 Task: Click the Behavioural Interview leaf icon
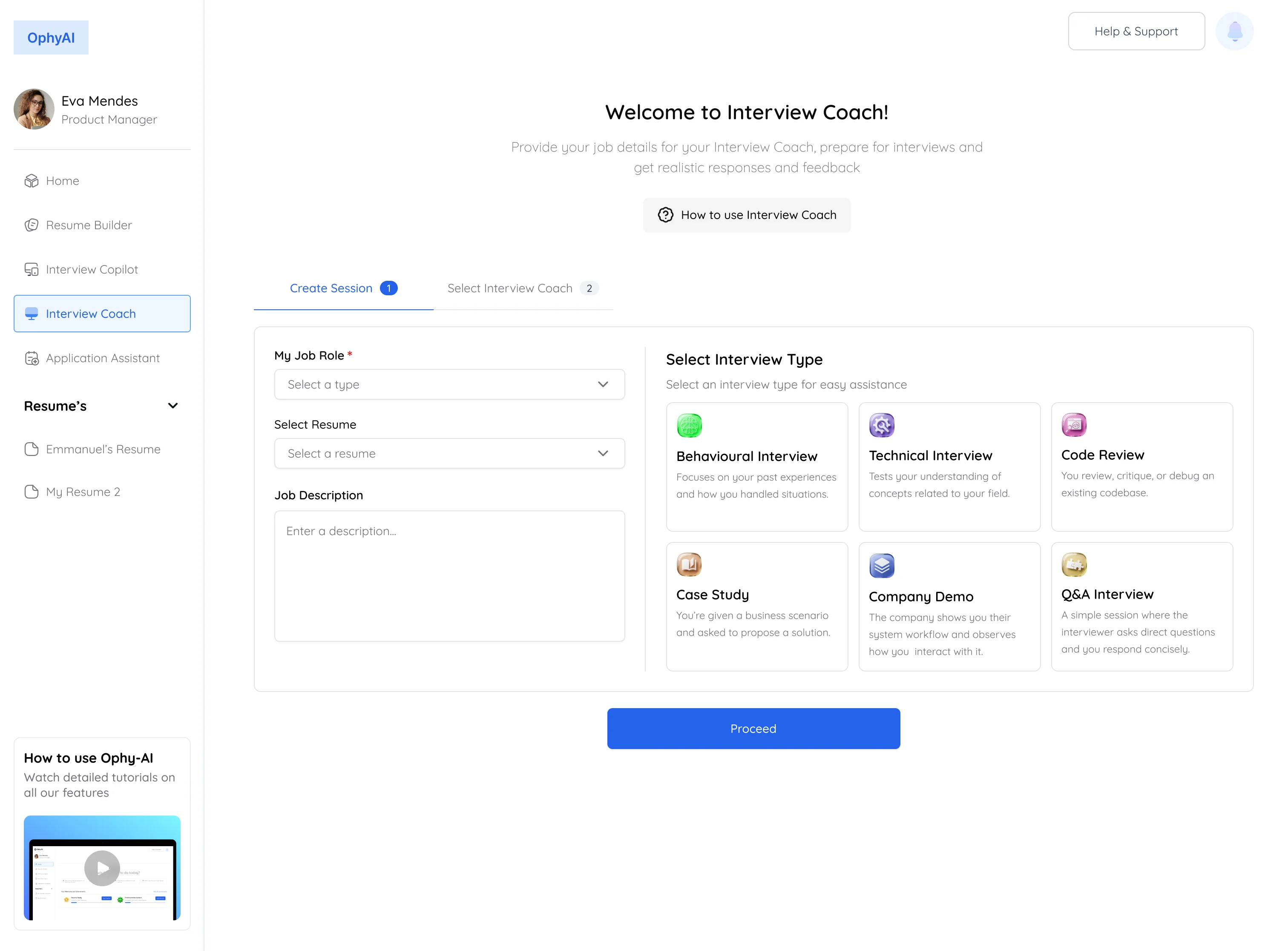pos(690,425)
